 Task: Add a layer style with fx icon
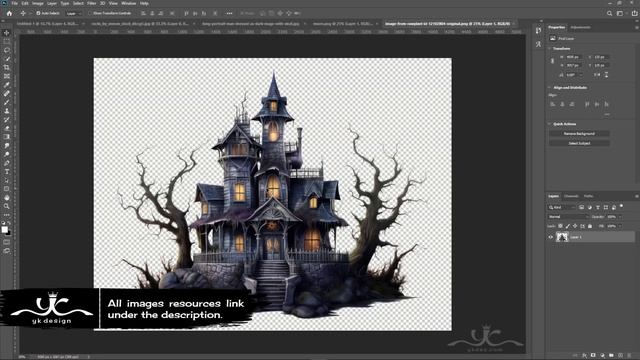pyautogui.click(x=584, y=356)
